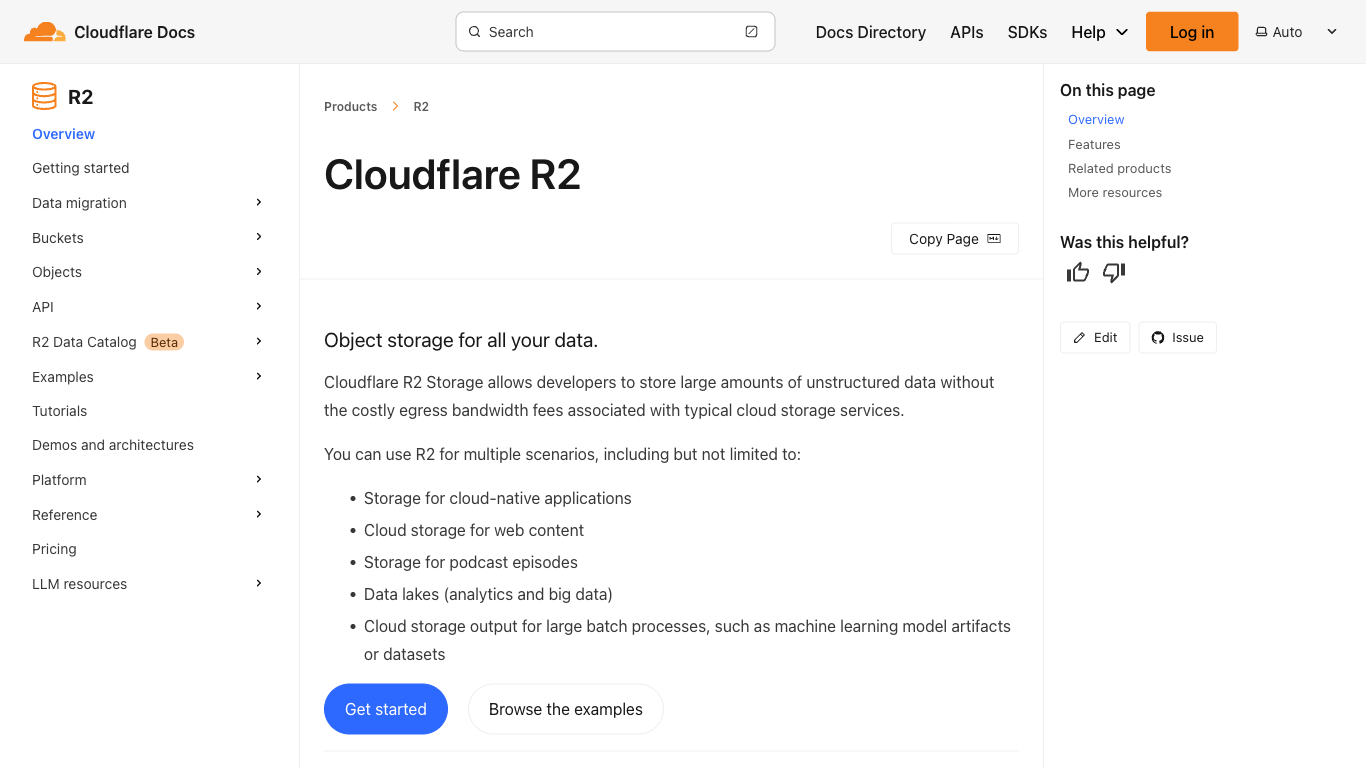Viewport: 1366px width, 768px height.
Task: Click the Issue button
Action: click(1177, 338)
